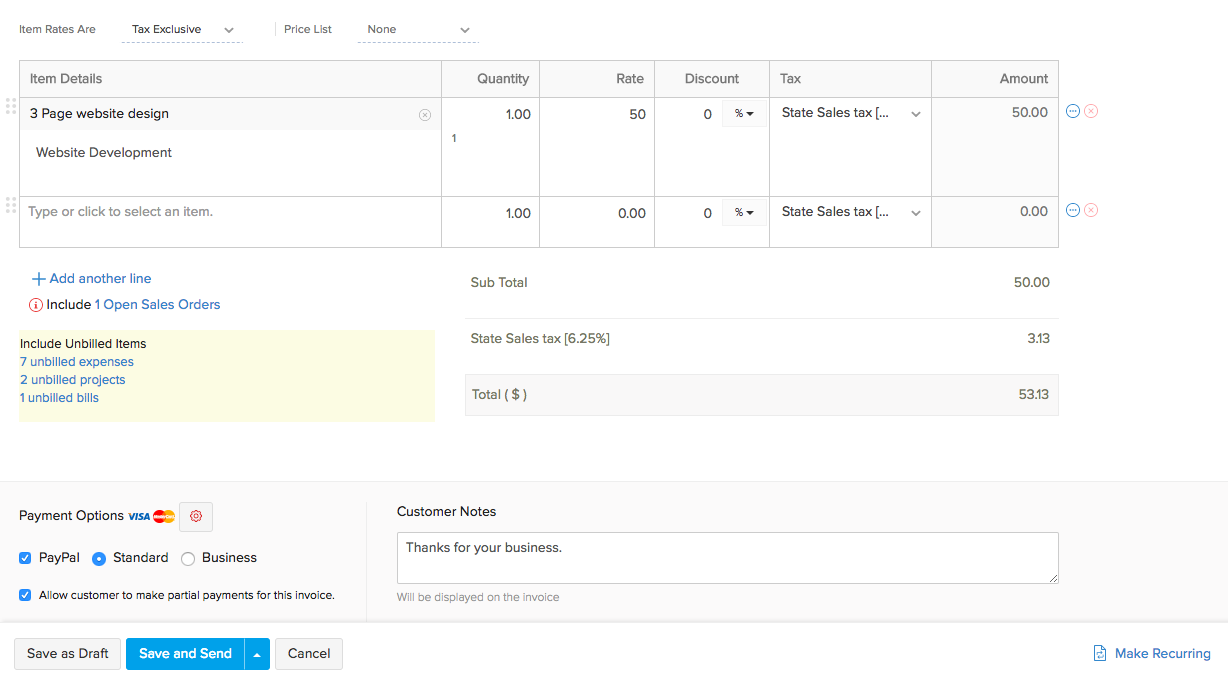
Task: Expand the Price List dropdown
Action: click(x=418, y=30)
